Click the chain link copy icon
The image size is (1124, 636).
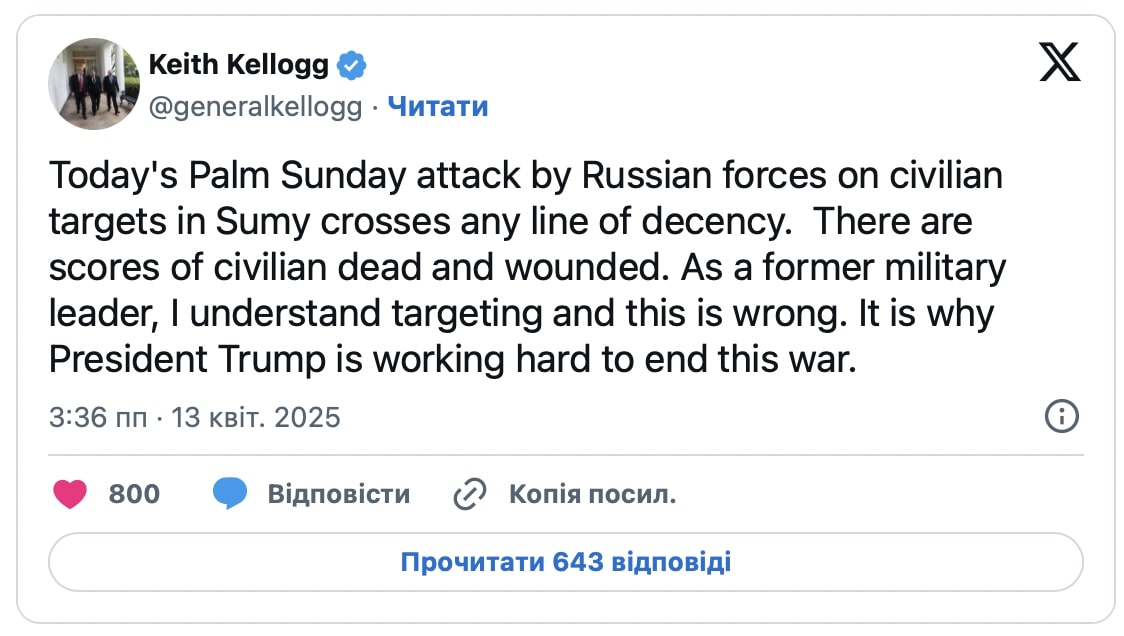pos(469,494)
